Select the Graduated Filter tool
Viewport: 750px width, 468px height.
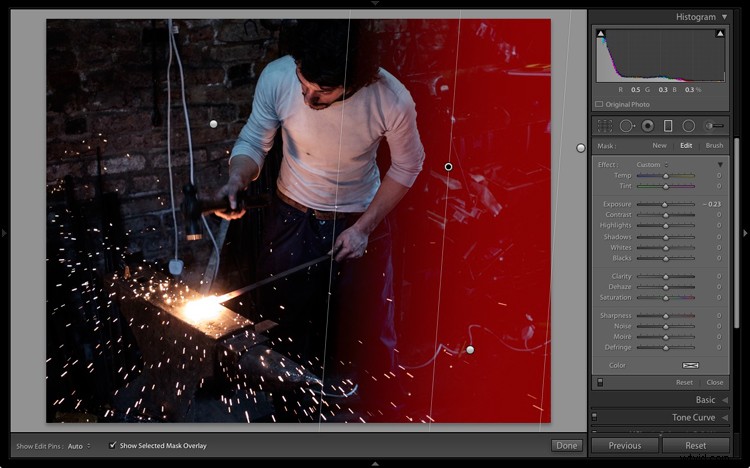668,126
